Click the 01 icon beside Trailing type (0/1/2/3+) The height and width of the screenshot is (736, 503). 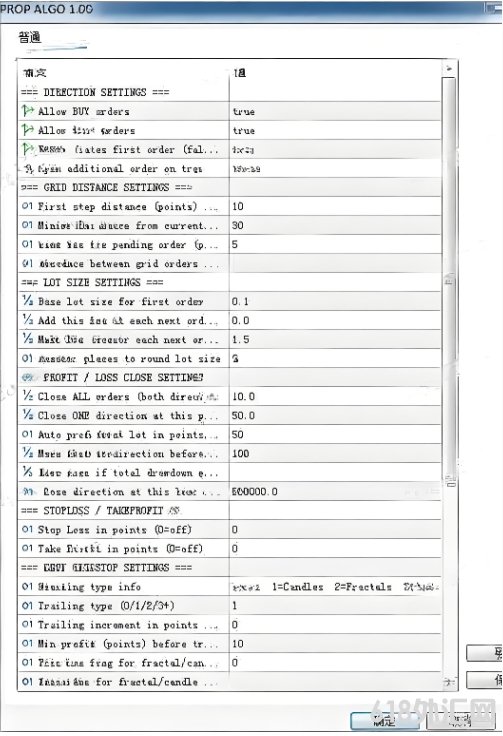coord(28,606)
